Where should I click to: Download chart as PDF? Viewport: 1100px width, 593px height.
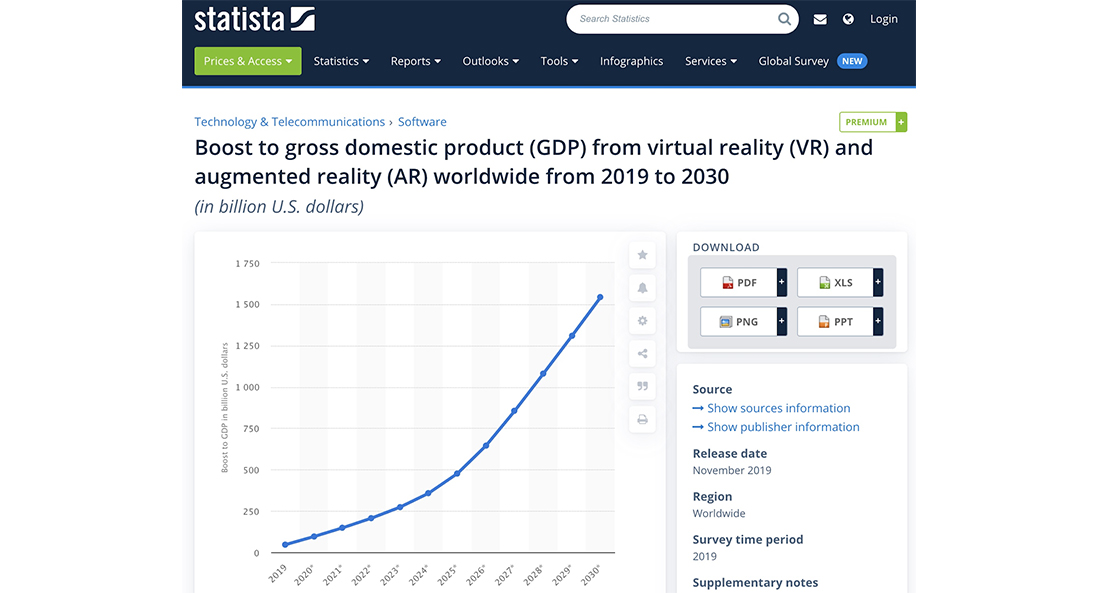coord(738,283)
